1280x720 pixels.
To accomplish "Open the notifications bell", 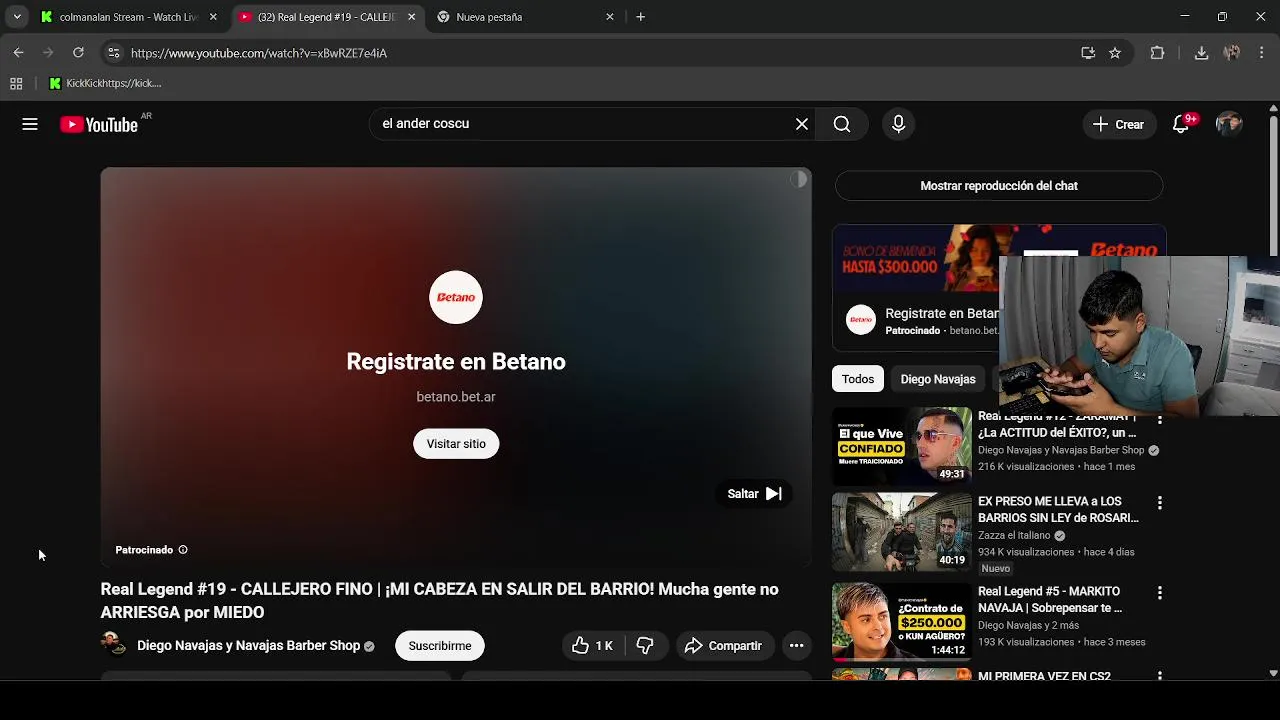I will point(1181,124).
